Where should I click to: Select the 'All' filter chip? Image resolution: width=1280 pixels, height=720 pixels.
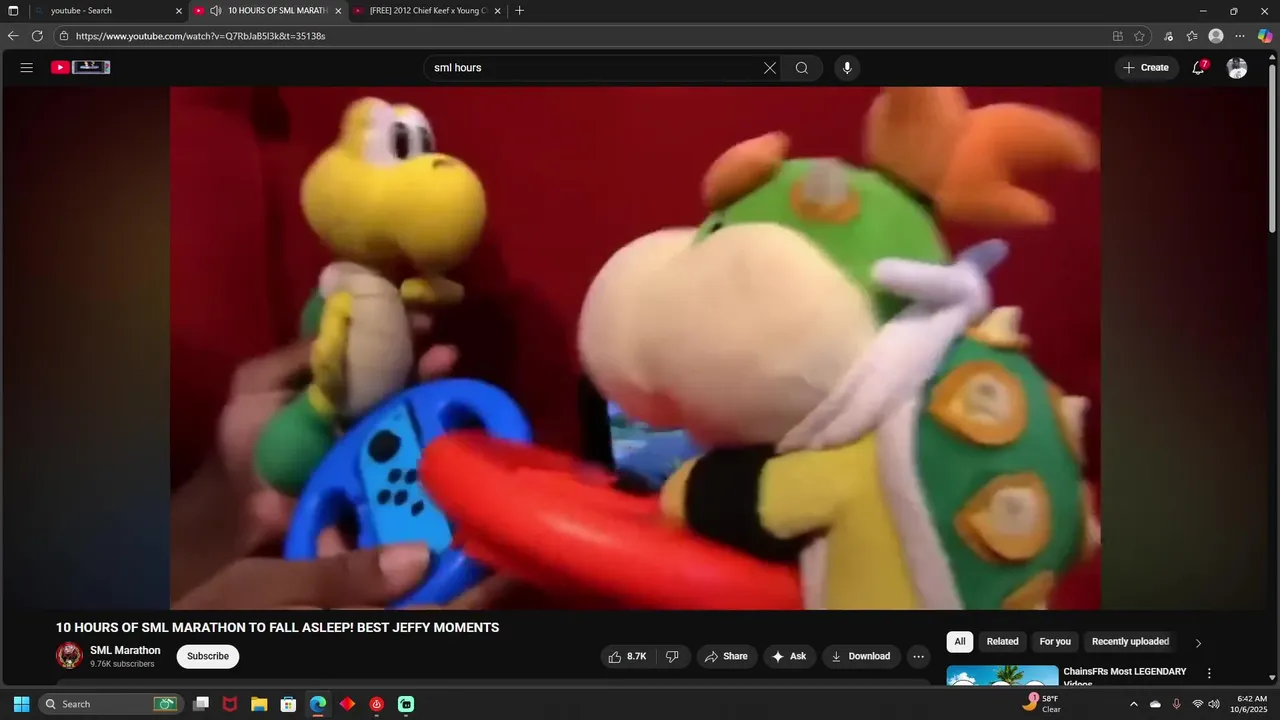pos(960,642)
